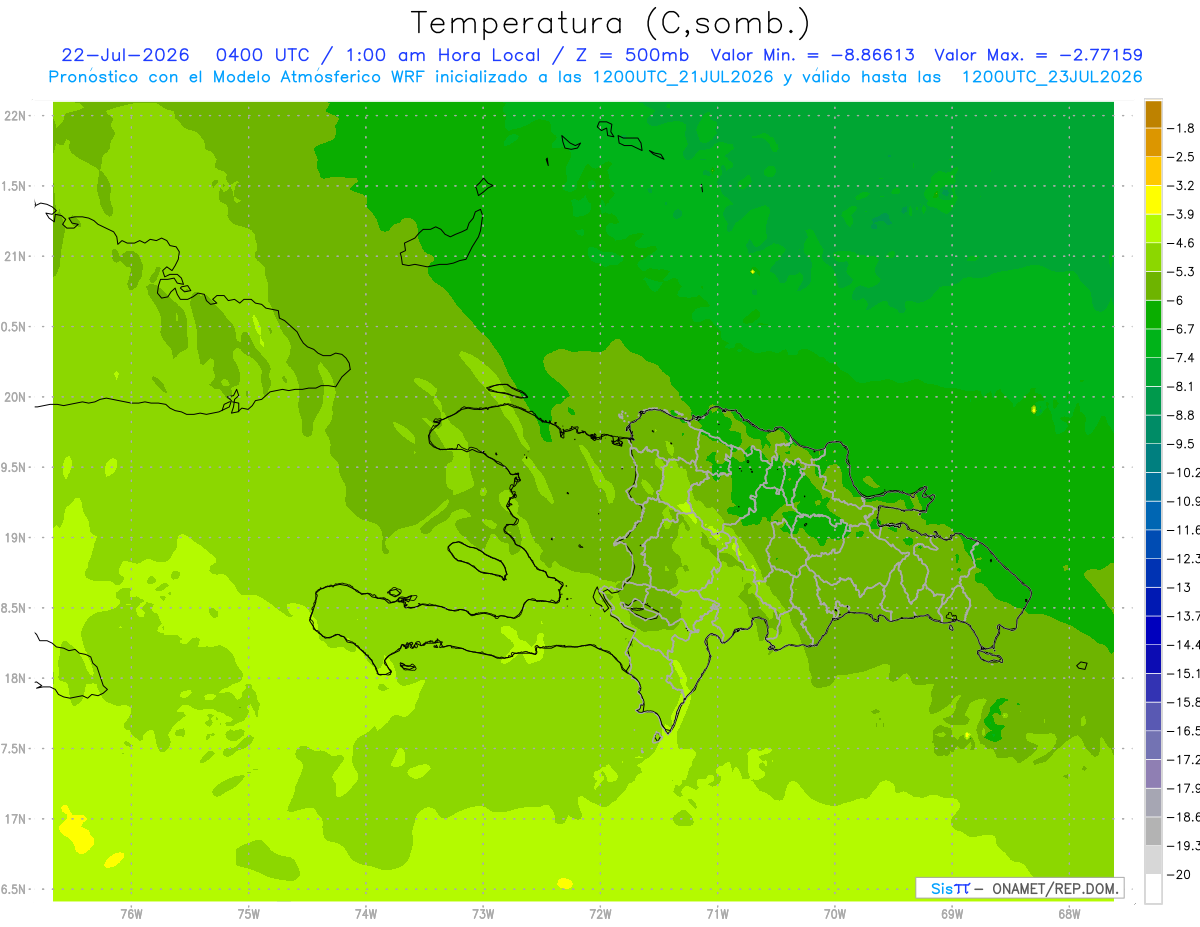Click the "70W" longitude axis label
This screenshot has height=927, width=1200.
click(x=835, y=913)
